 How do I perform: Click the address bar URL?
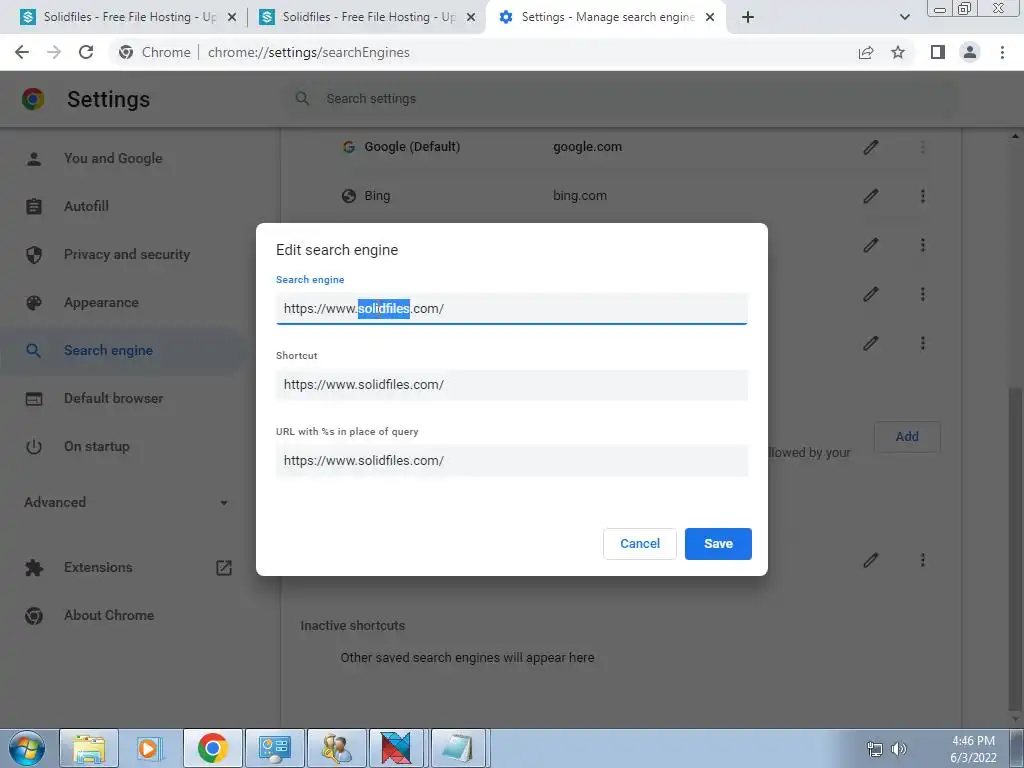[x=308, y=52]
